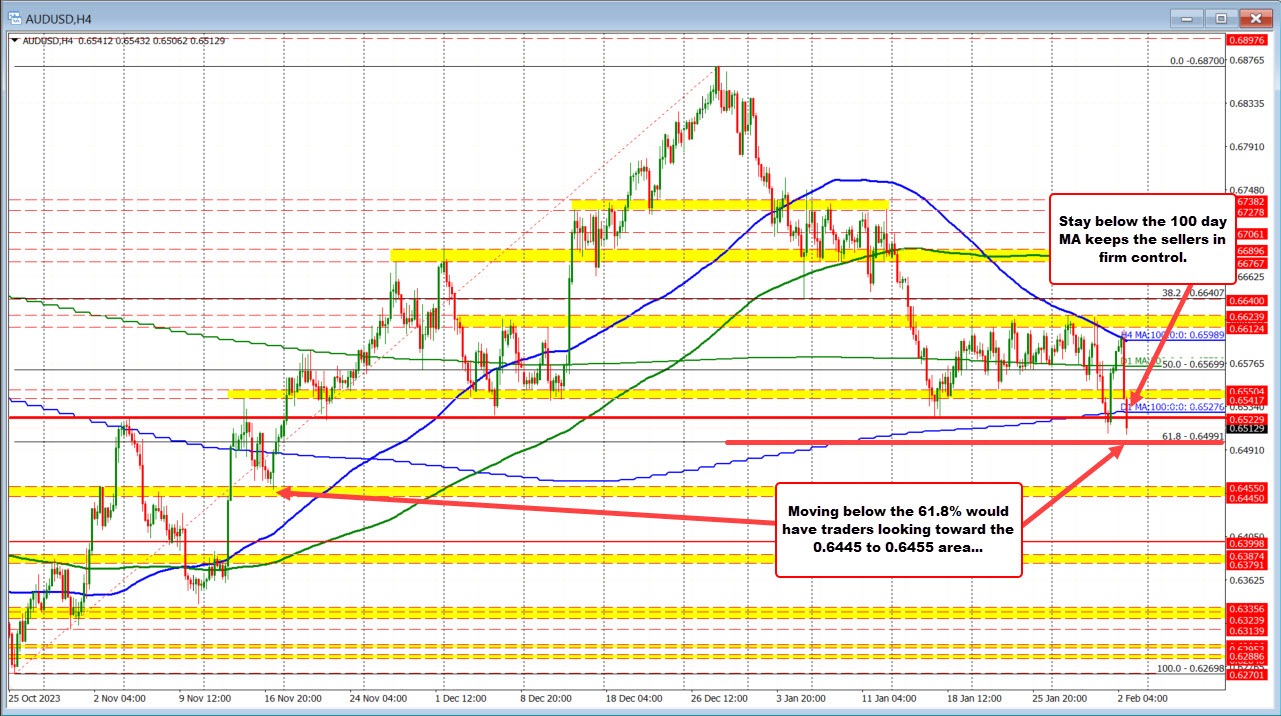The image size is (1281, 716).
Task: Select the yellow highlighted zone near 0.67382
Action: click(730, 203)
